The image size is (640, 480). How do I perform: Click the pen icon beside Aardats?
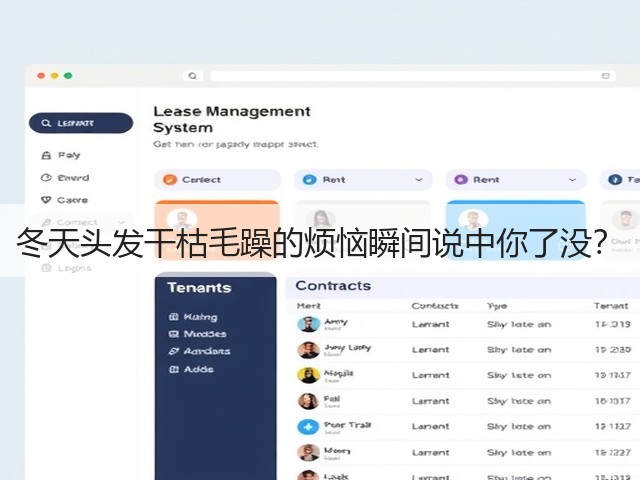(x=173, y=351)
